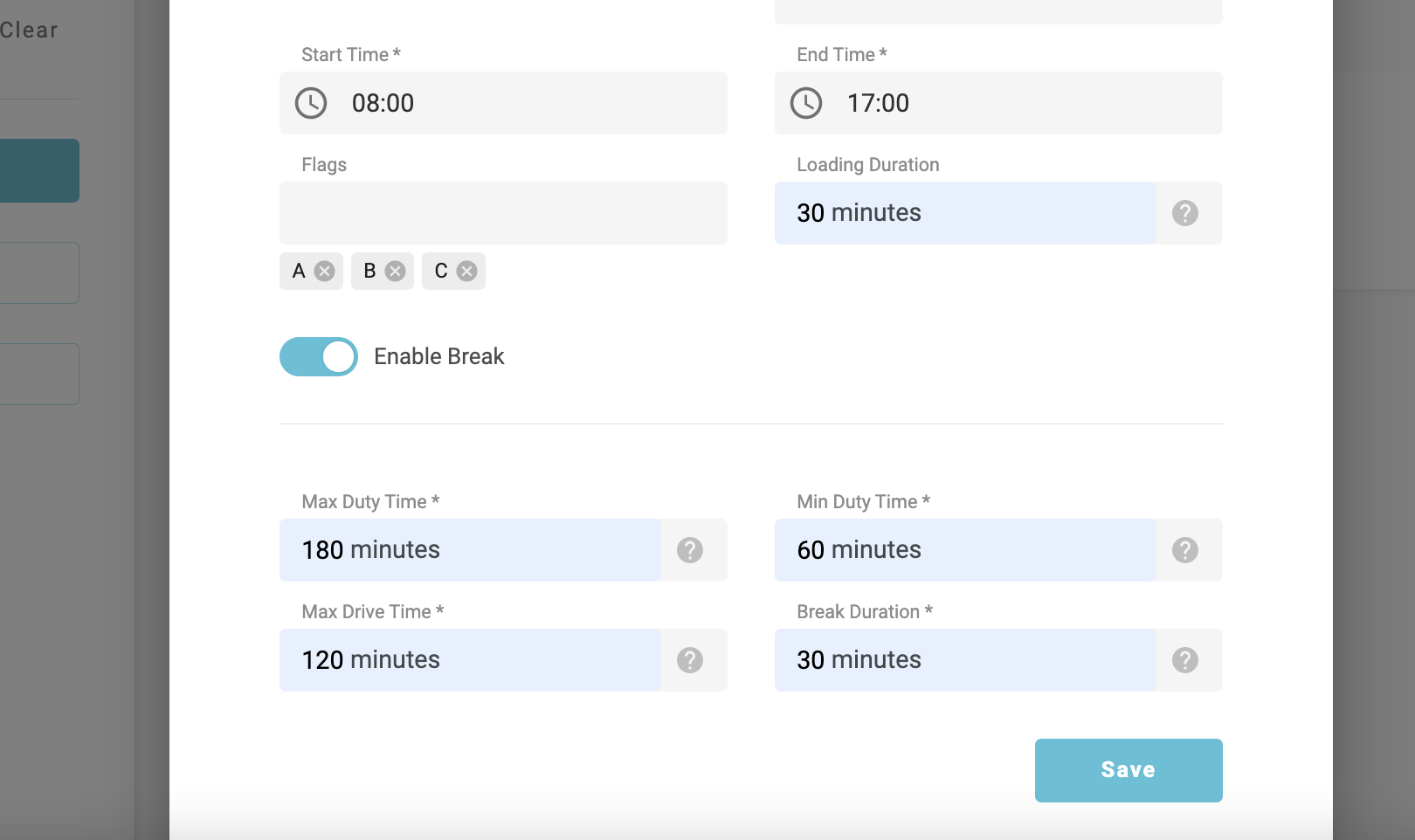
Task: Disable the Enable Break toggle
Action: click(319, 357)
